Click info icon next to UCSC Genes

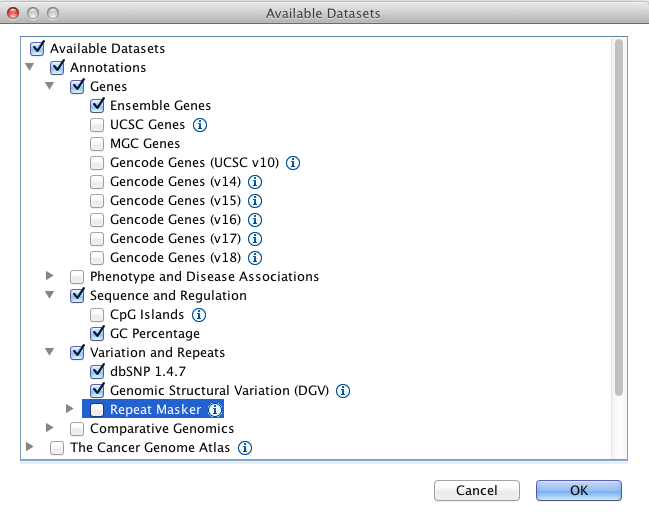(x=200, y=125)
